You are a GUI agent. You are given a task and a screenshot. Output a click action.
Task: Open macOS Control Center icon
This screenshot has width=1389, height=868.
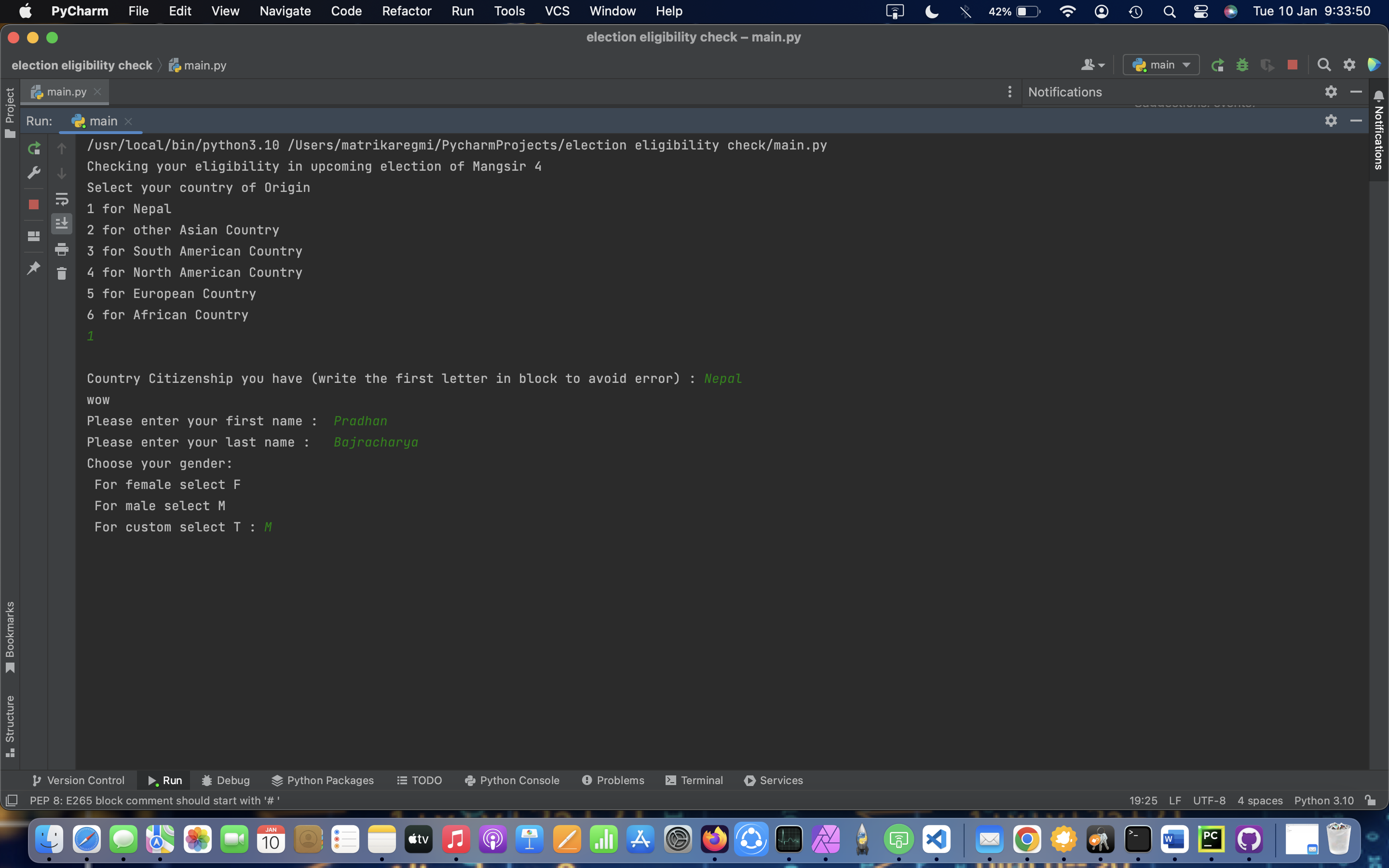pyautogui.click(x=1201, y=11)
